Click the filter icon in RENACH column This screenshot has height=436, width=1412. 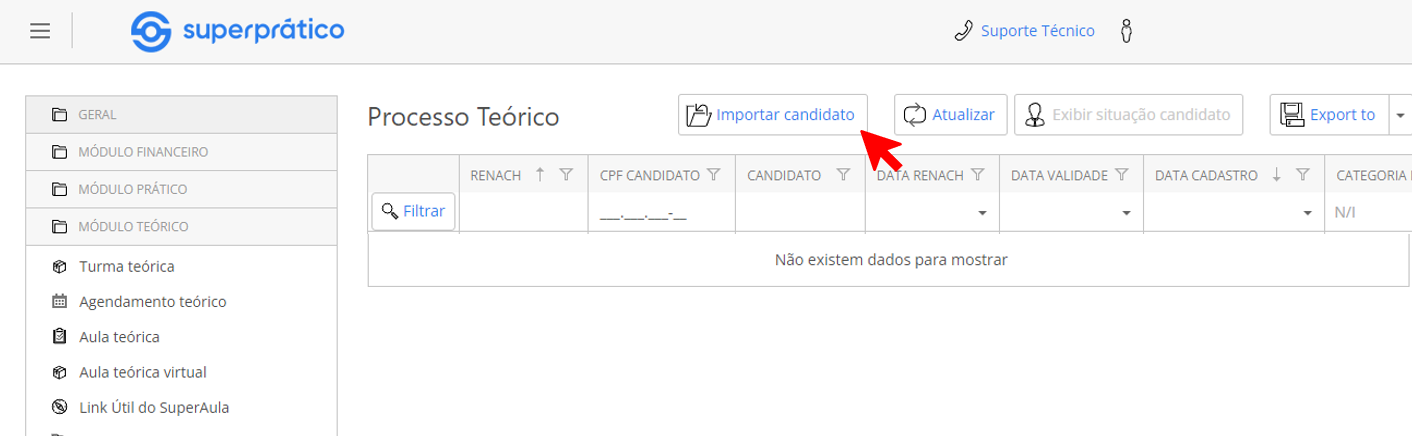pyautogui.click(x=566, y=175)
